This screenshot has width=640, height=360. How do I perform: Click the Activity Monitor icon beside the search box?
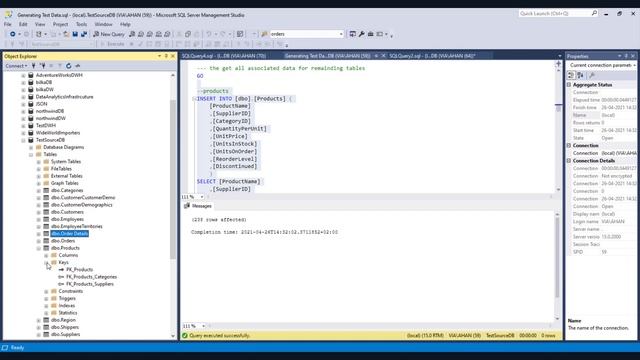tap(353, 34)
